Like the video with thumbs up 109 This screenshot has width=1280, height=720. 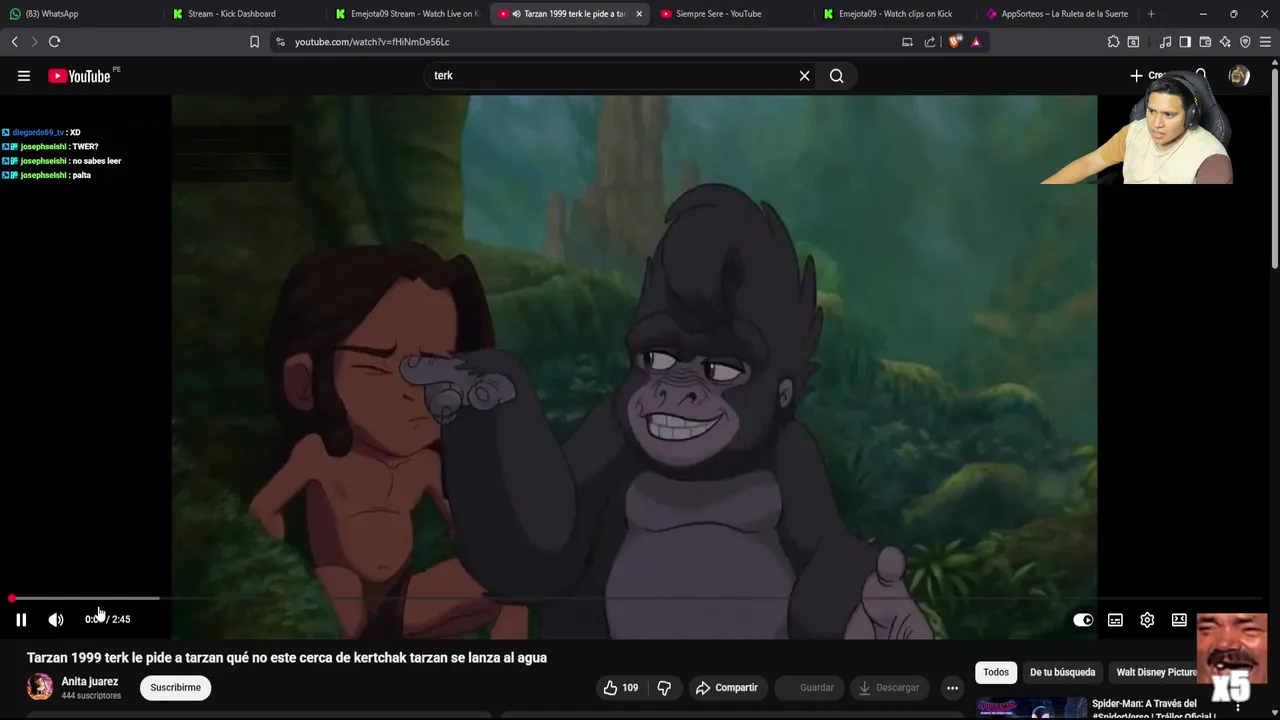[620, 688]
